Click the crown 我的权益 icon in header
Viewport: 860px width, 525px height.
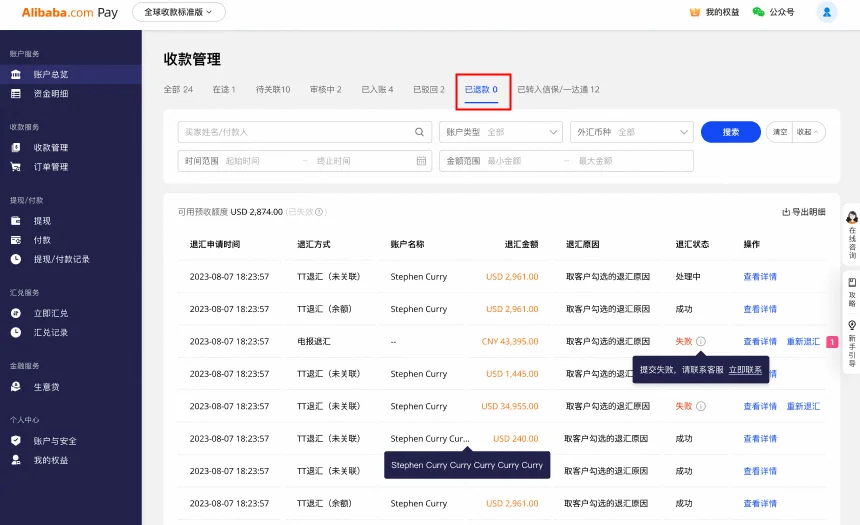coord(695,12)
